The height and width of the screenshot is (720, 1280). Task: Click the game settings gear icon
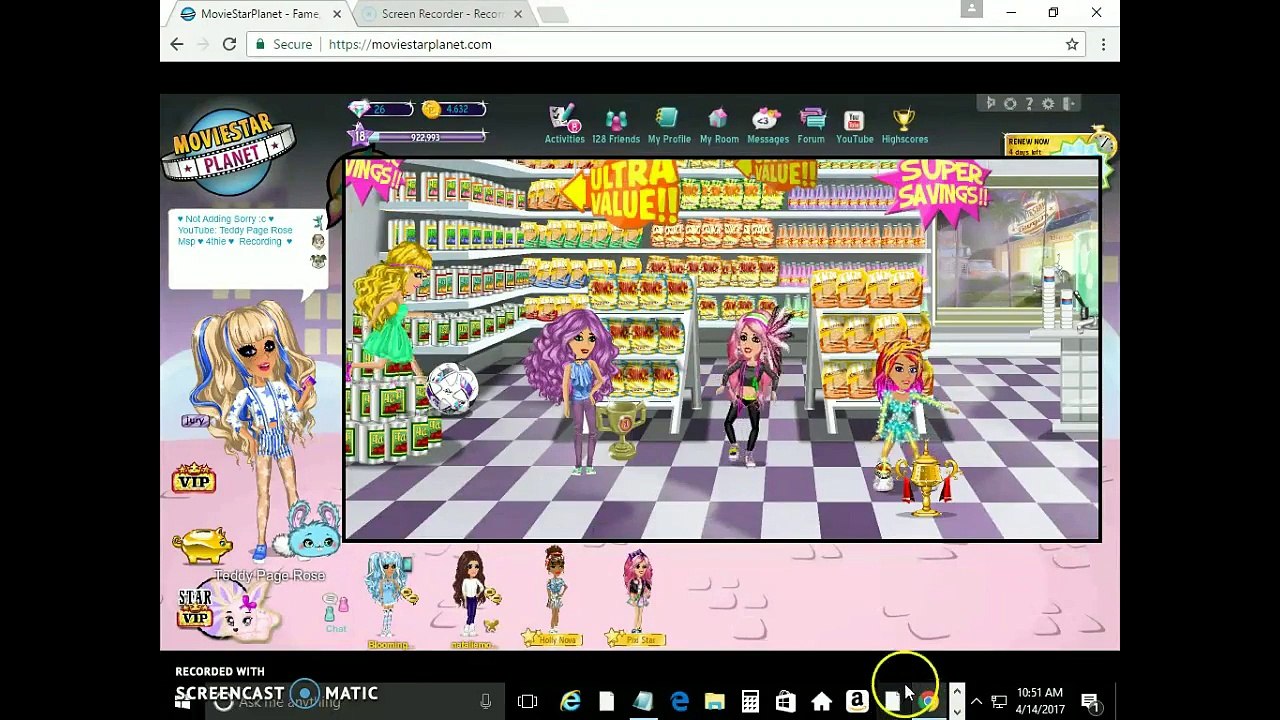[1048, 103]
